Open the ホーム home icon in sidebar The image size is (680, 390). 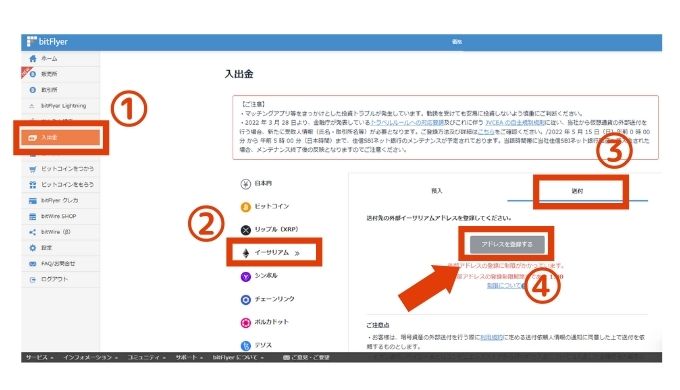tap(33, 59)
